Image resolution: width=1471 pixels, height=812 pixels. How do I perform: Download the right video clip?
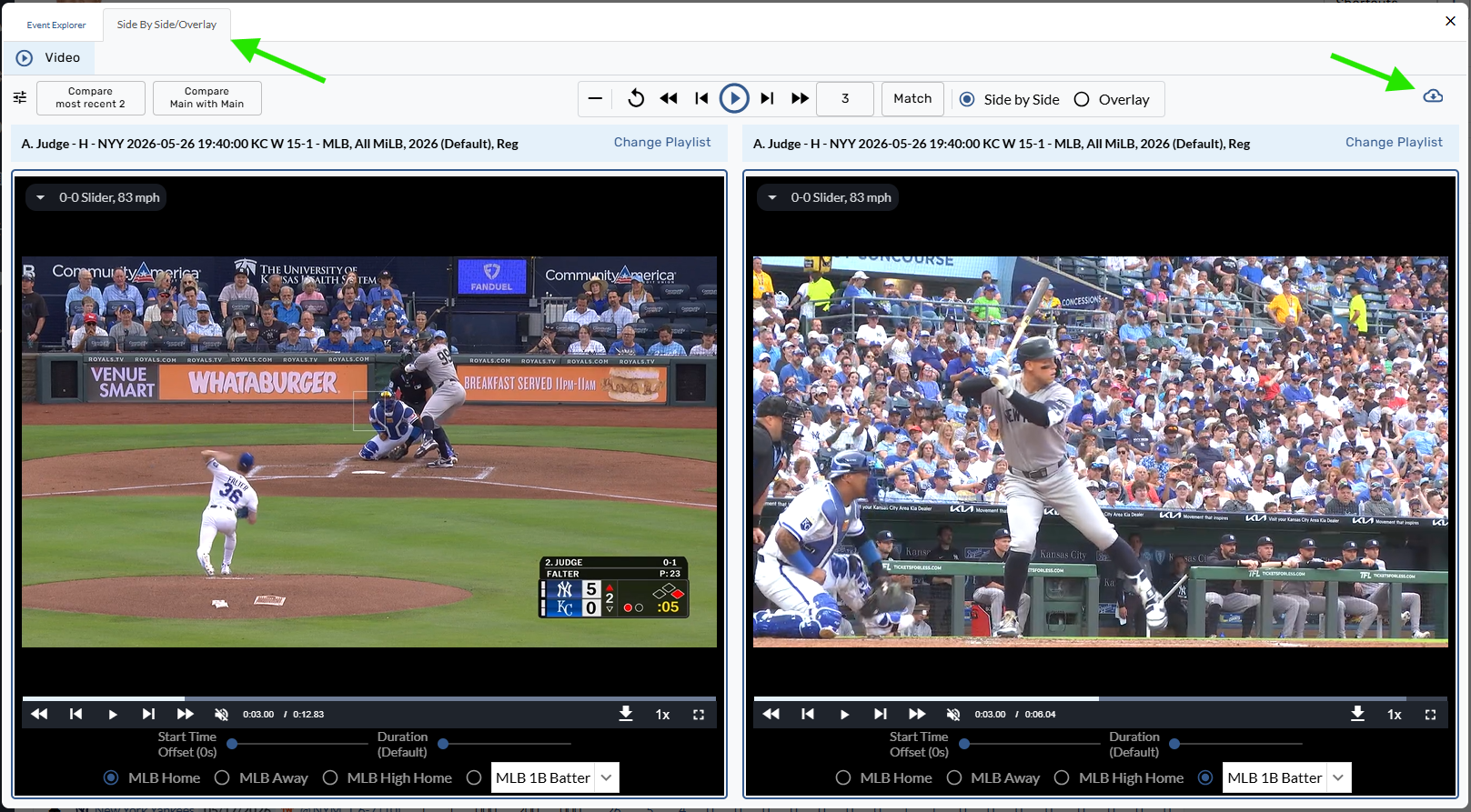click(1357, 714)
